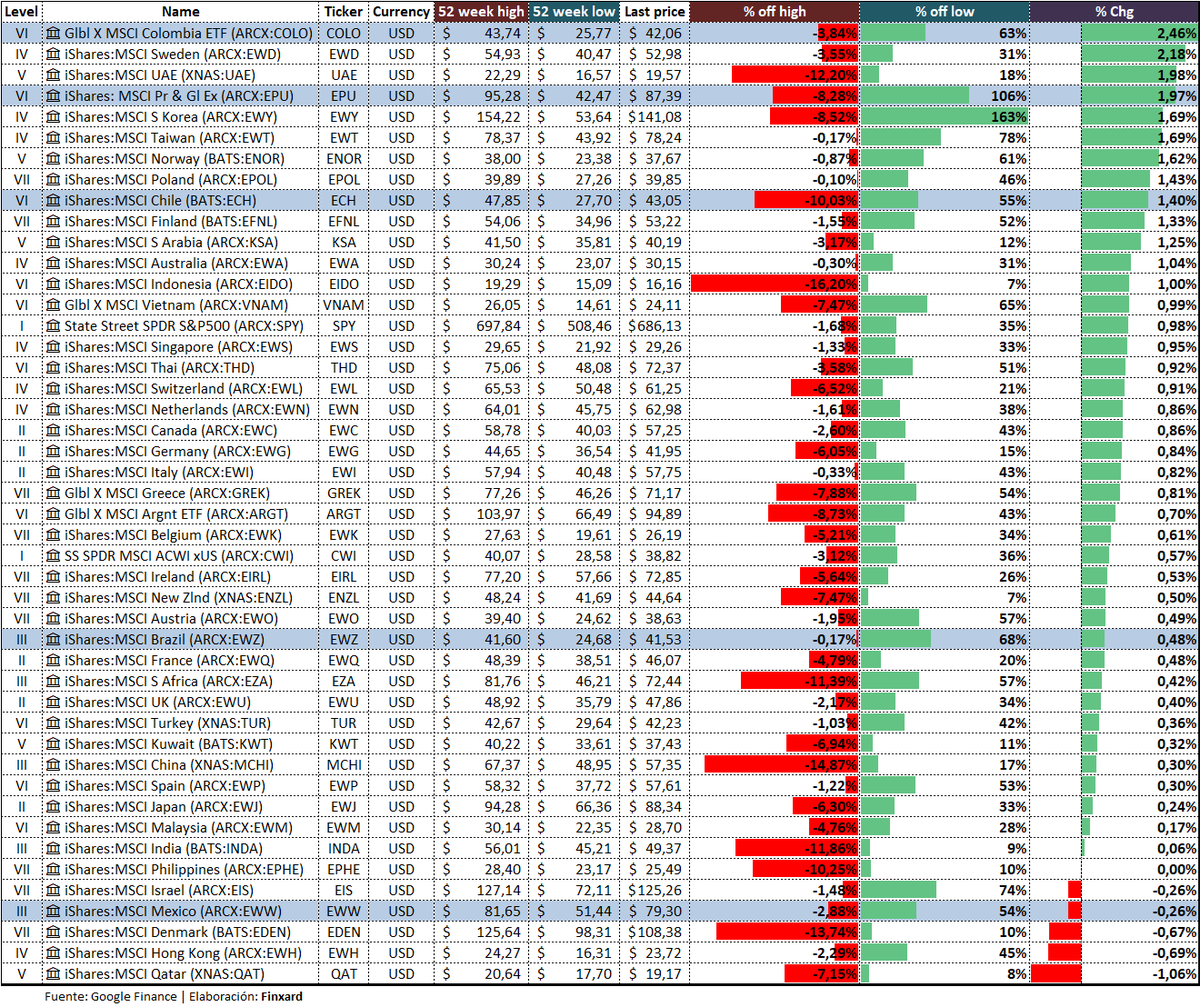Click the '$686,13' last price cell
The height and width of the screenshot is (1007, 1200).
654,326
